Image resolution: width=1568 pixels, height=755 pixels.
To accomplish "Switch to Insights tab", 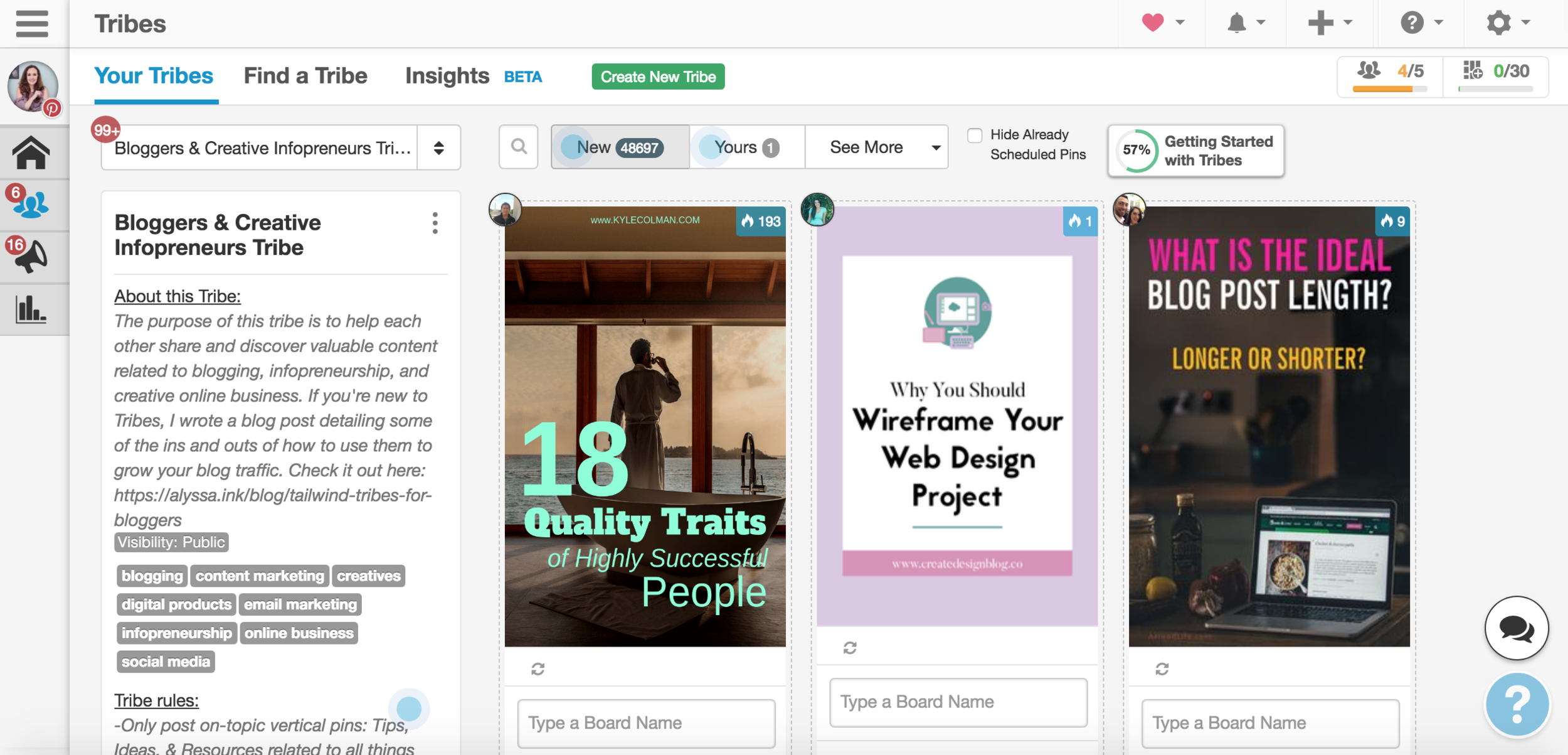I will 447,76.
